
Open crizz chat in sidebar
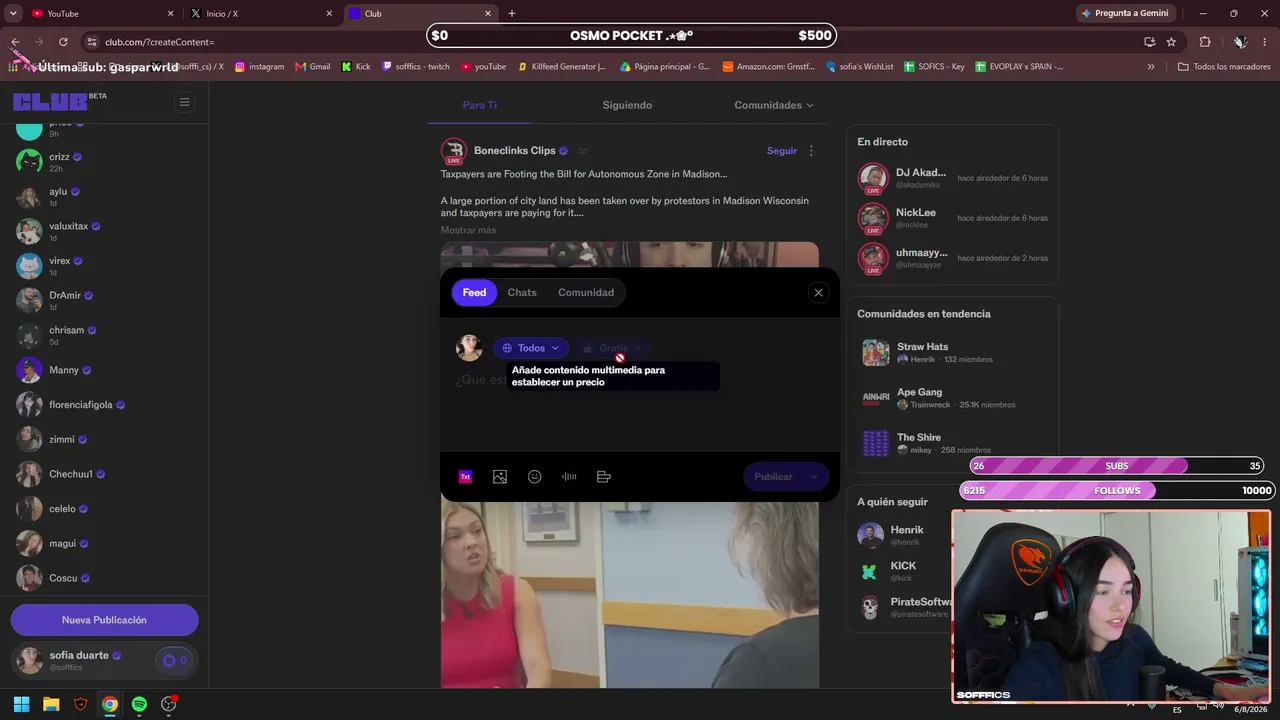(104, 161)
